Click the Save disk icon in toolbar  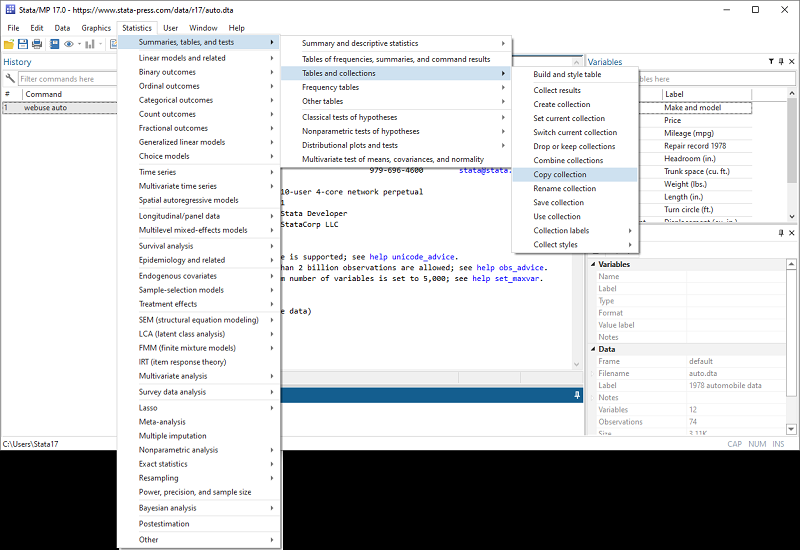(x=23, y=44)
